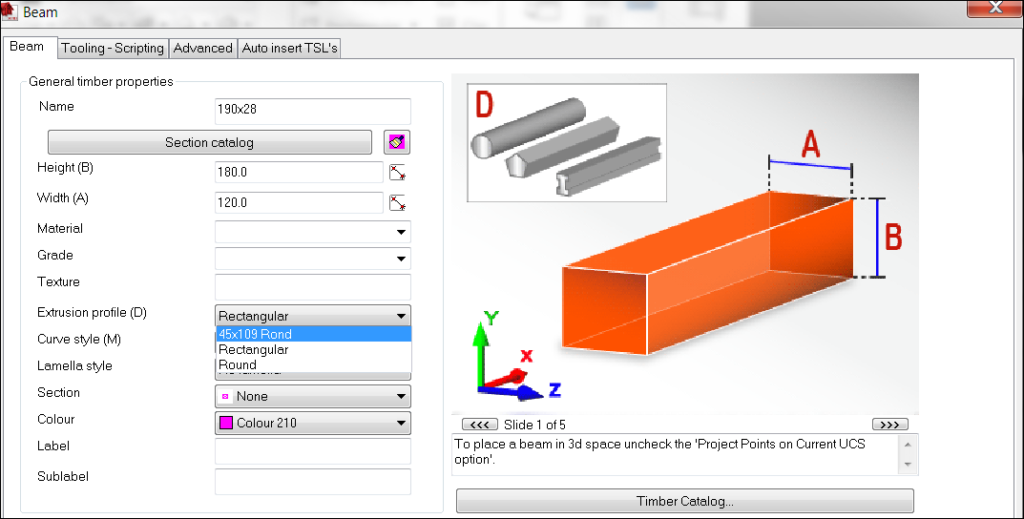Click the Texture input field
Viewport: 1024px width, 519px height.
pos(313,287)
